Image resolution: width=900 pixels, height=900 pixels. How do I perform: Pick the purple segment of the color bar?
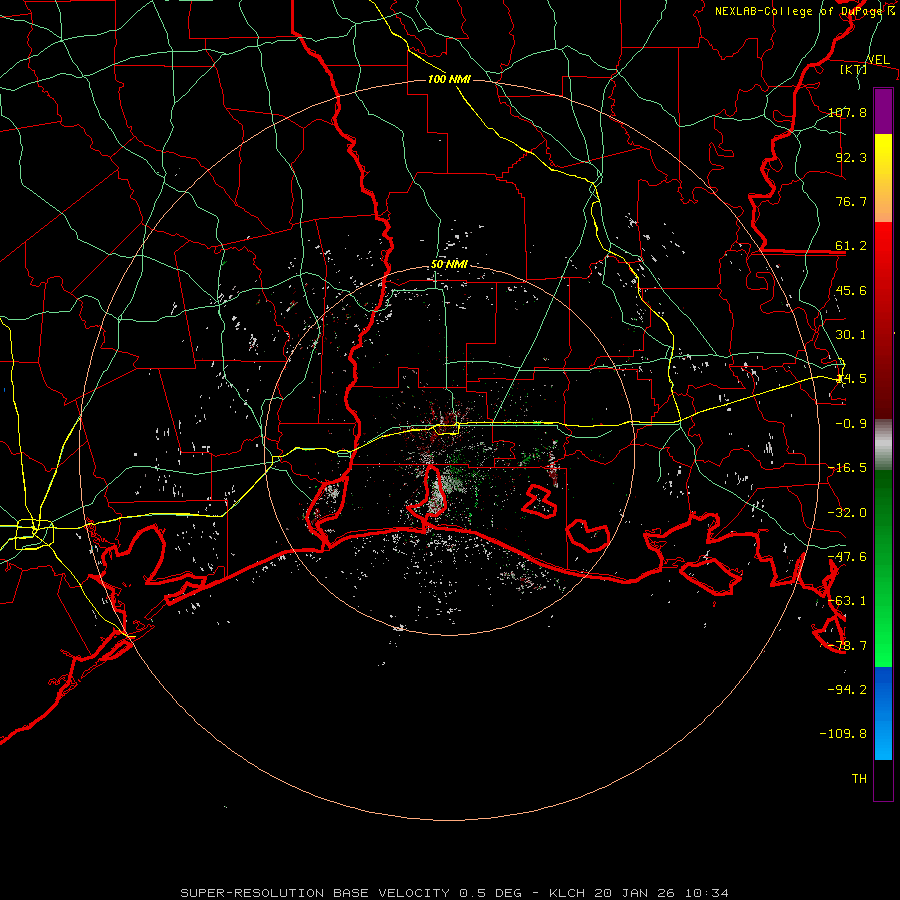[883, 112]
